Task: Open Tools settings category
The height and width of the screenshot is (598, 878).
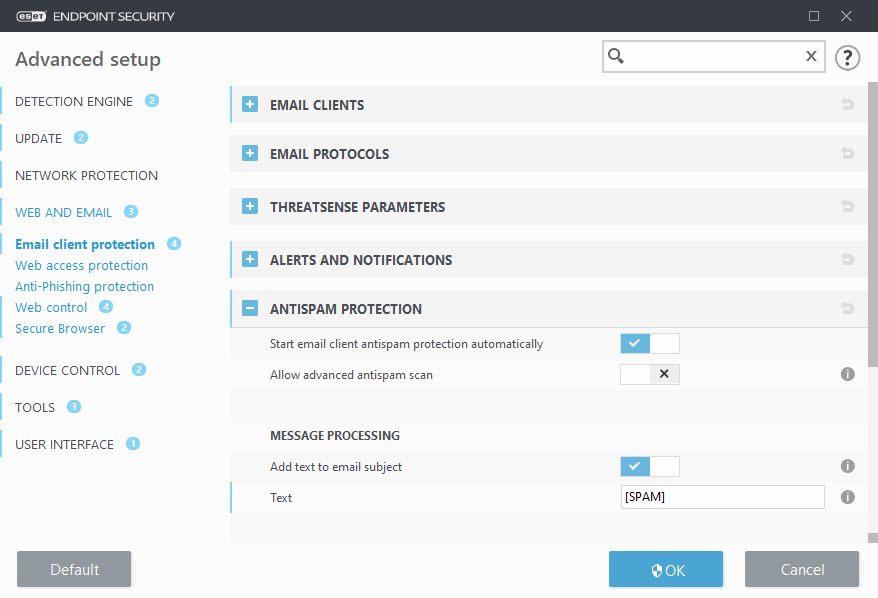Action: [x=35, y=407]
